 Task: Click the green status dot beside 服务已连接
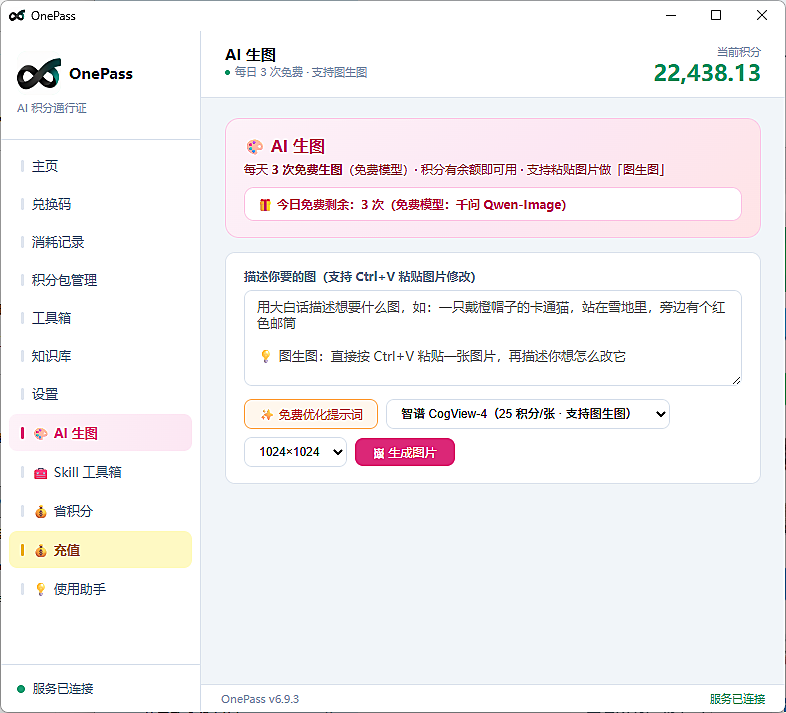click(x=21, y=689)
